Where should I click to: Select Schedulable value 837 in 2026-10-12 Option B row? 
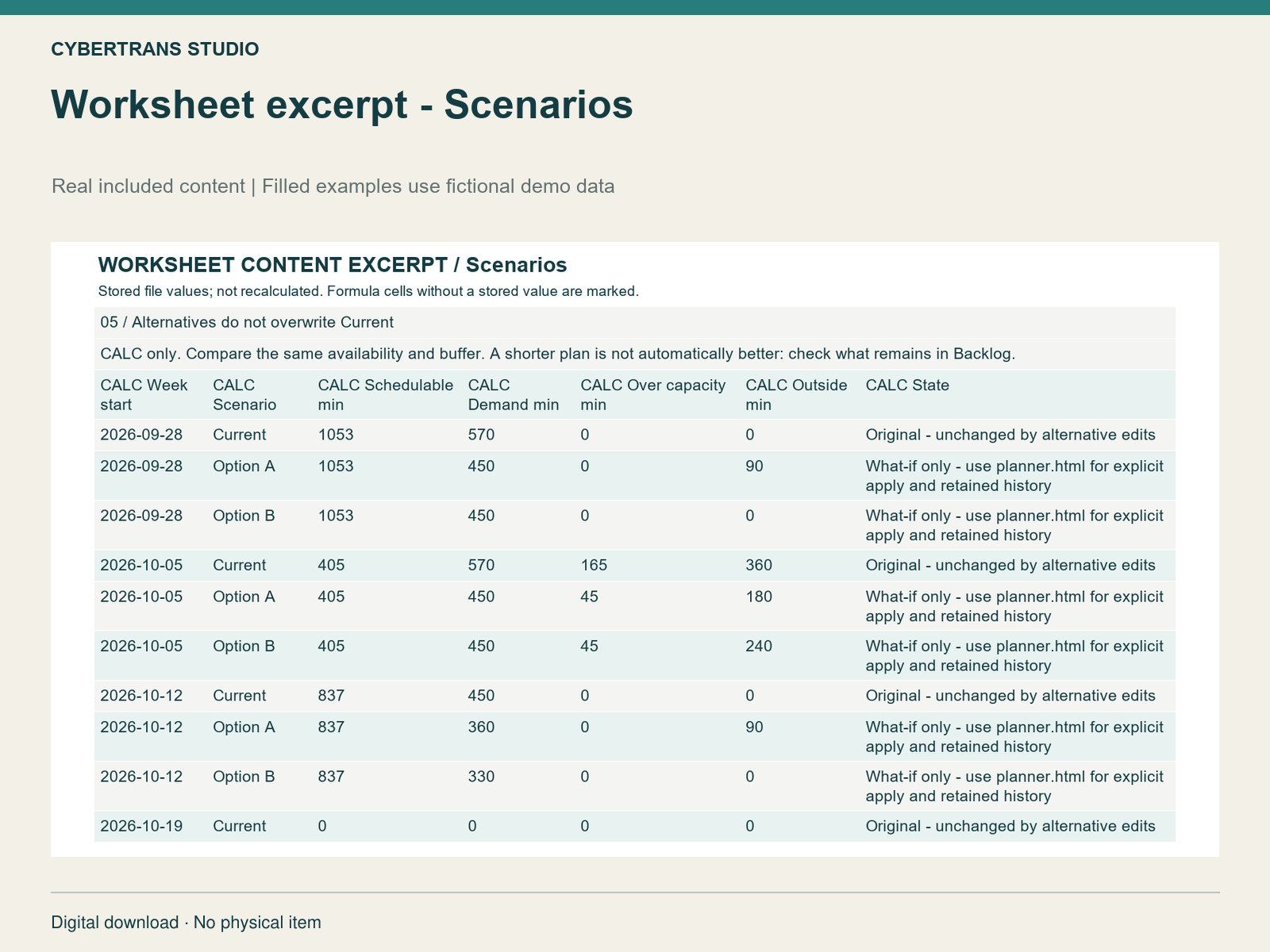click(x=331, y=777)
